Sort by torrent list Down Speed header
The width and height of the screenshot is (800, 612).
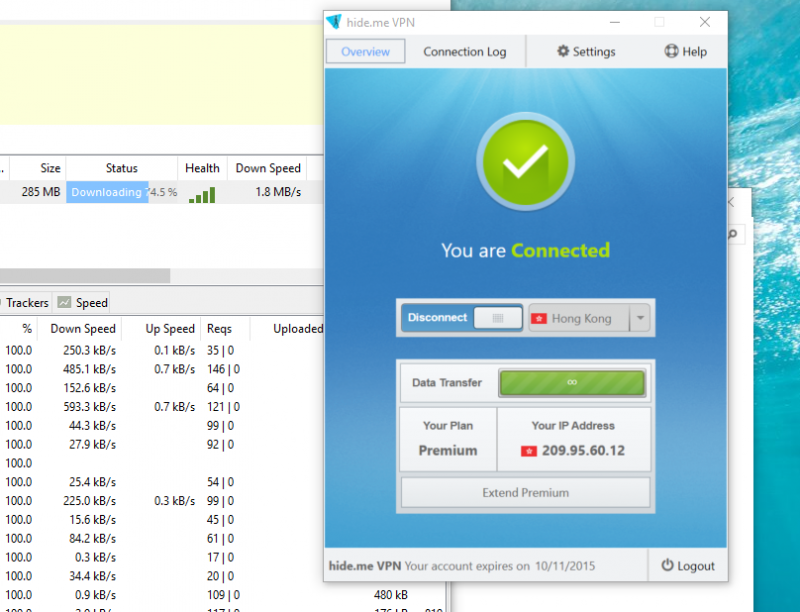[x=267, y=168]
